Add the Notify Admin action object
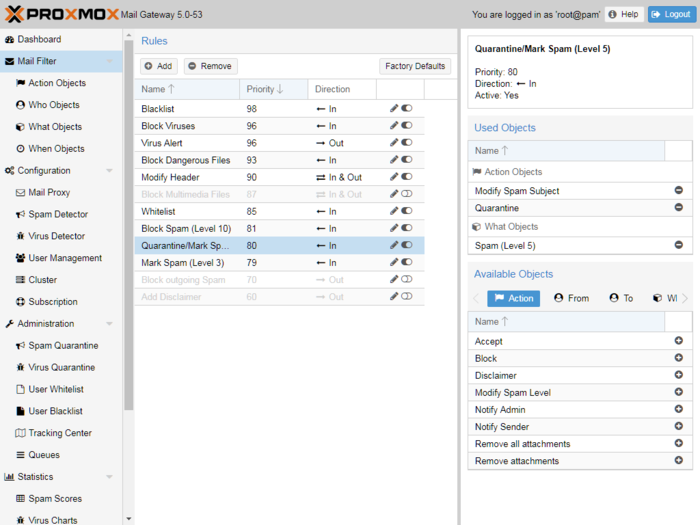Viewport: 700px width, 525px height. point(678,410)
